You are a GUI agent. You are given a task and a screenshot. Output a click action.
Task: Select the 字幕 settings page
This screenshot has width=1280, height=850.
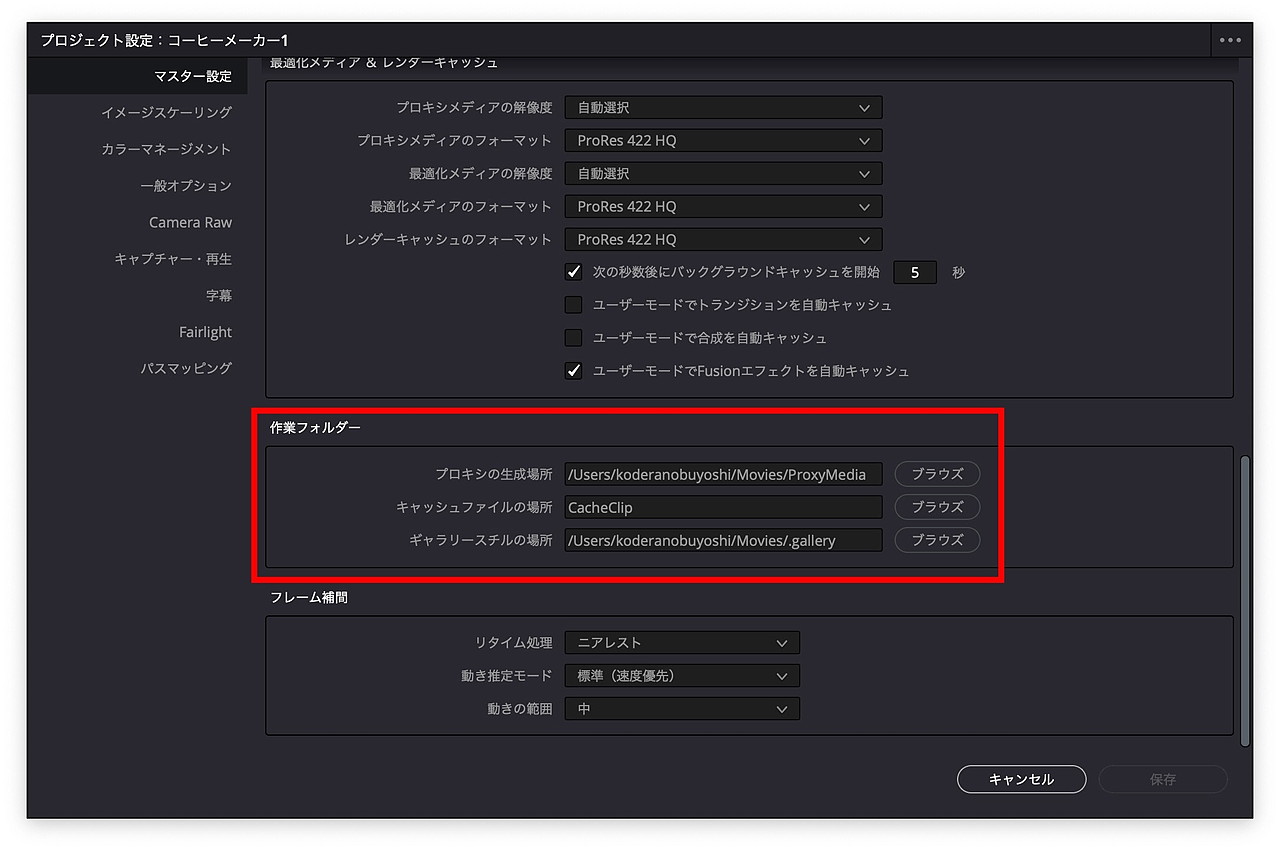click(219, 295)
